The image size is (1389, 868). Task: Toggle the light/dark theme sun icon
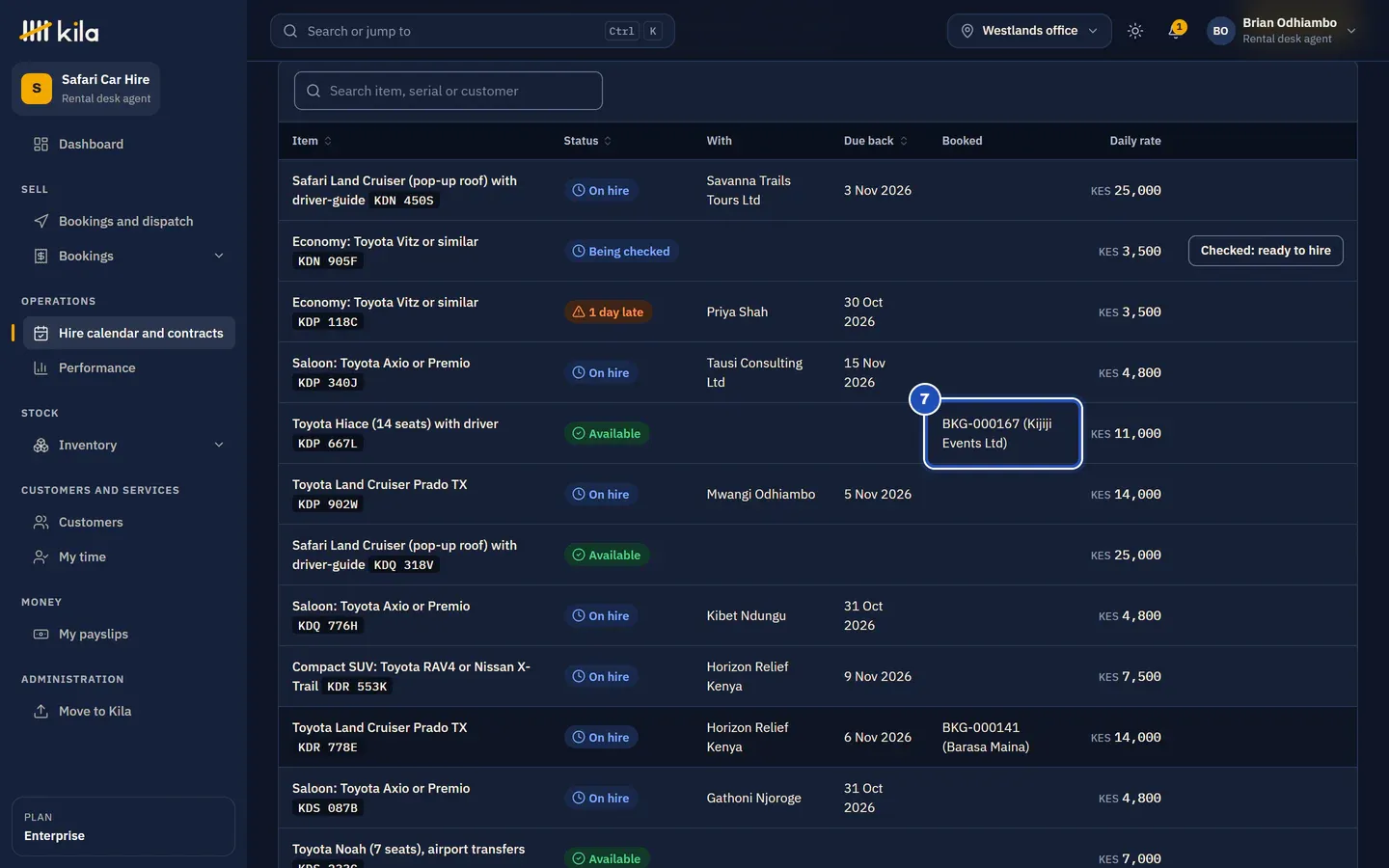point(1135,31)
